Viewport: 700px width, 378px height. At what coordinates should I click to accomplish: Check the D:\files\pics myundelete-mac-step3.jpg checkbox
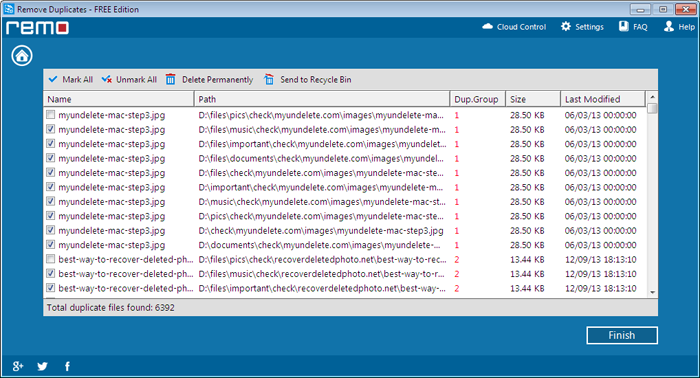coord(50,115)
